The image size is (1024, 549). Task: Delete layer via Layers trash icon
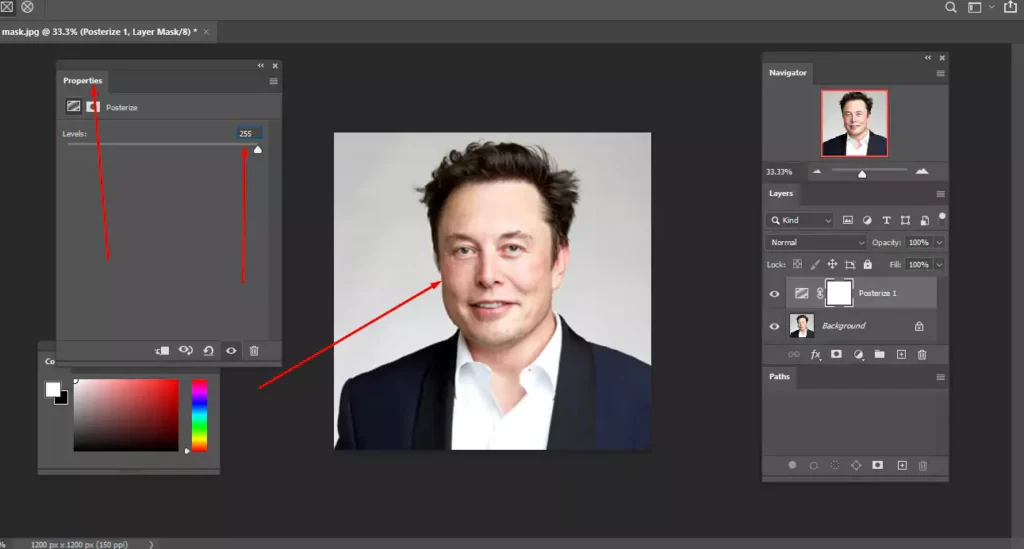coord(922,354)
